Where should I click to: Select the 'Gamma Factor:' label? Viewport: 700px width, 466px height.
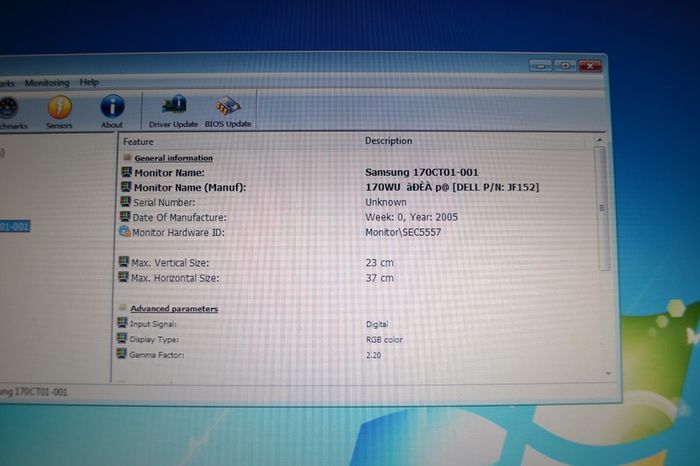tap(156, 355)
